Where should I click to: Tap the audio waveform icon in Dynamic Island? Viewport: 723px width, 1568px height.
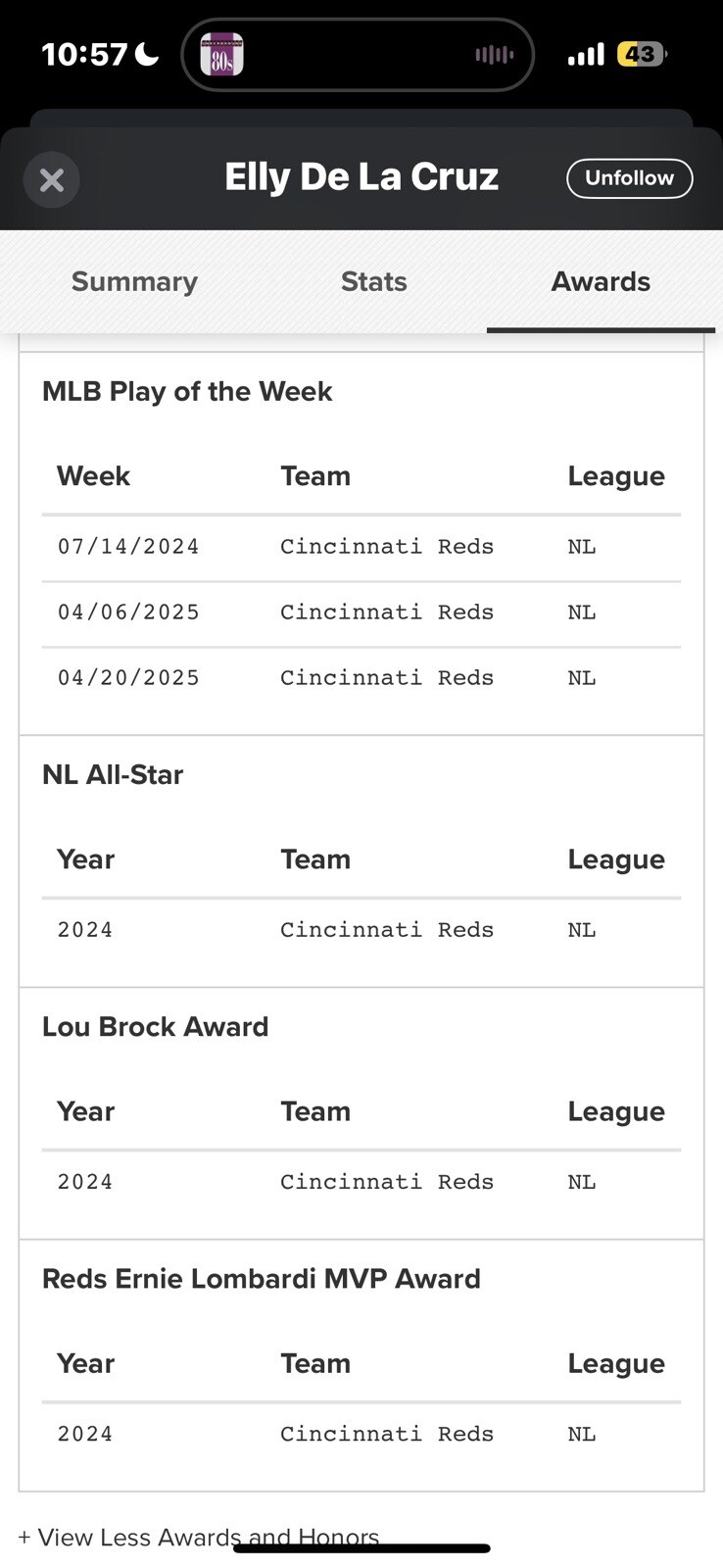point(494,55)
